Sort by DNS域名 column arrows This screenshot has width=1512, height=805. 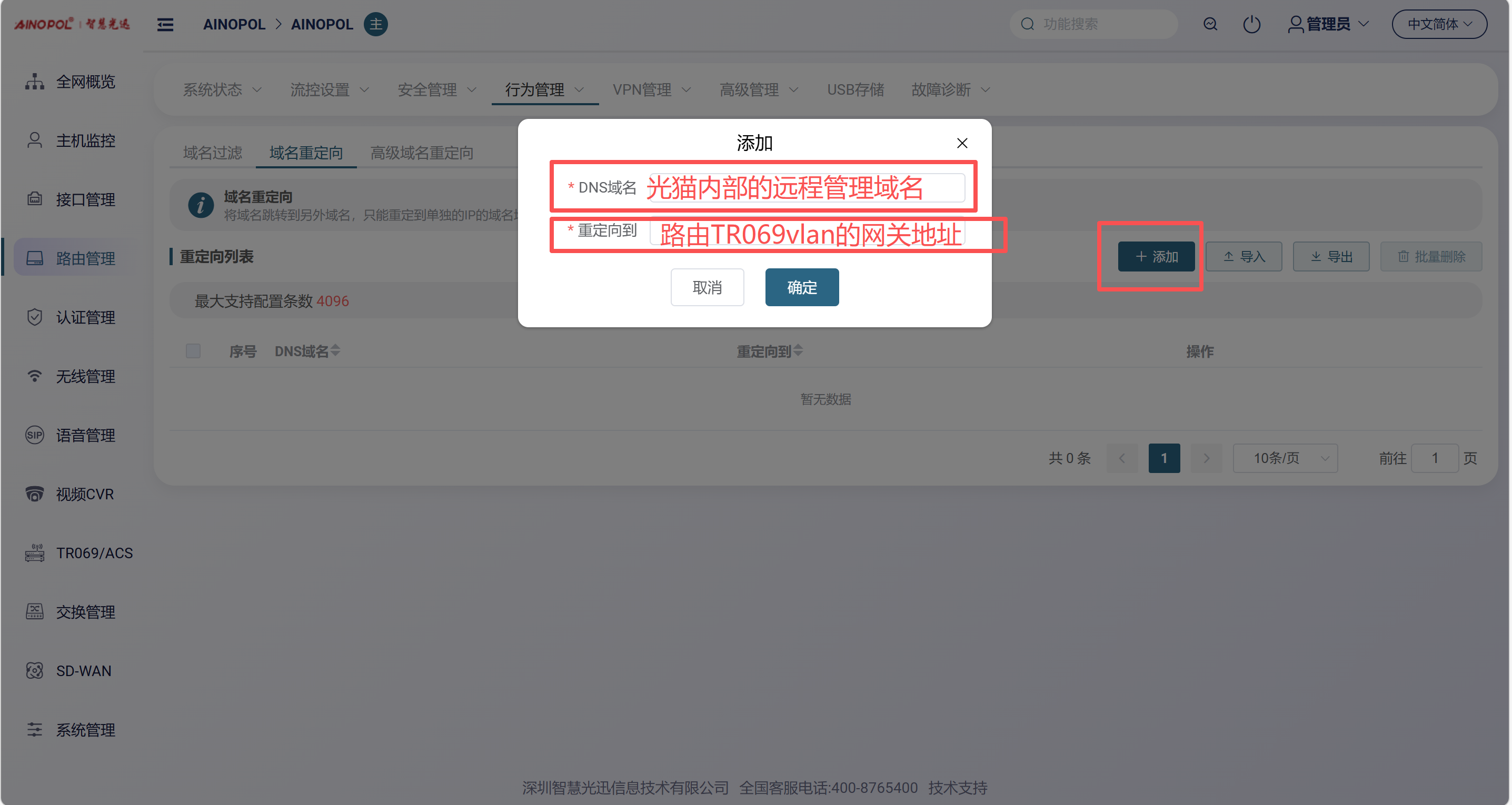[x=335, y=351]
